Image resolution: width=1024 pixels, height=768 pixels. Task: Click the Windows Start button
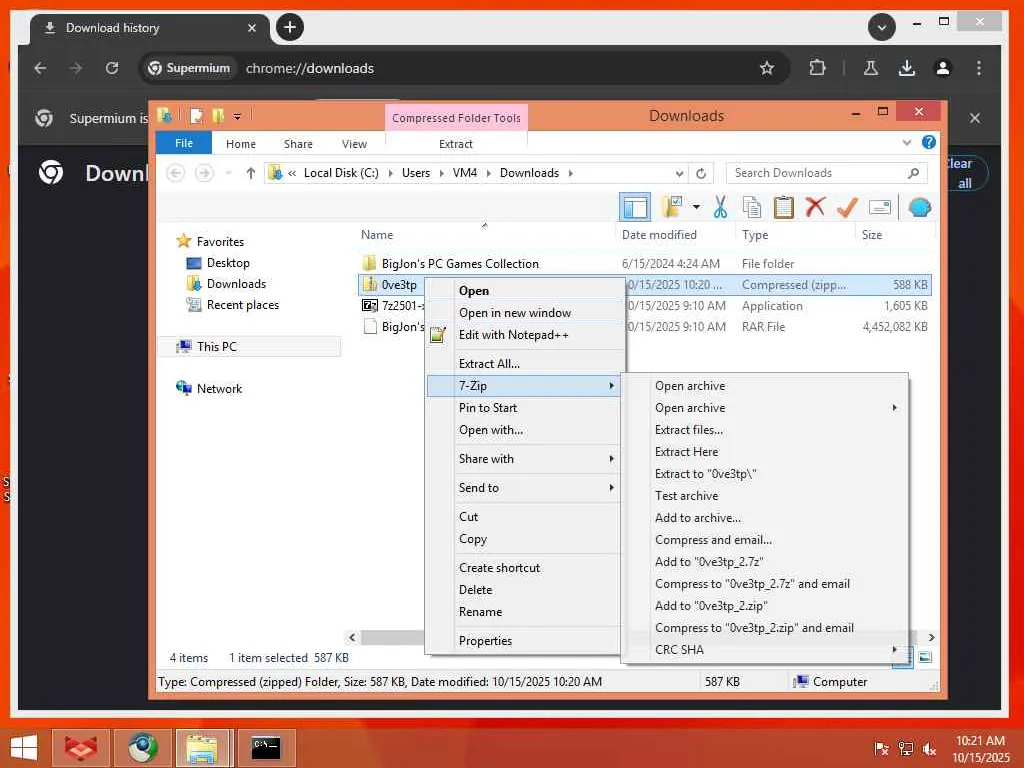[24, 748]
